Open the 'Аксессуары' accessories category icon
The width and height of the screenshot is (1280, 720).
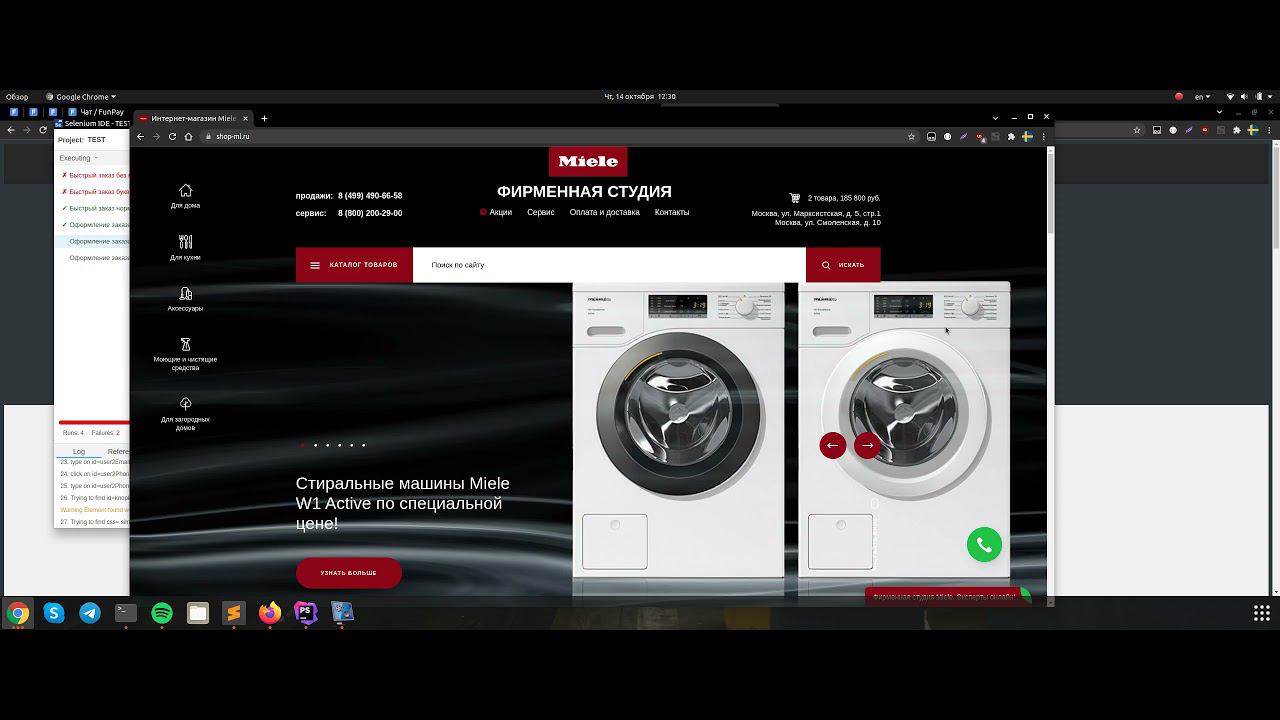pos(185,294)
